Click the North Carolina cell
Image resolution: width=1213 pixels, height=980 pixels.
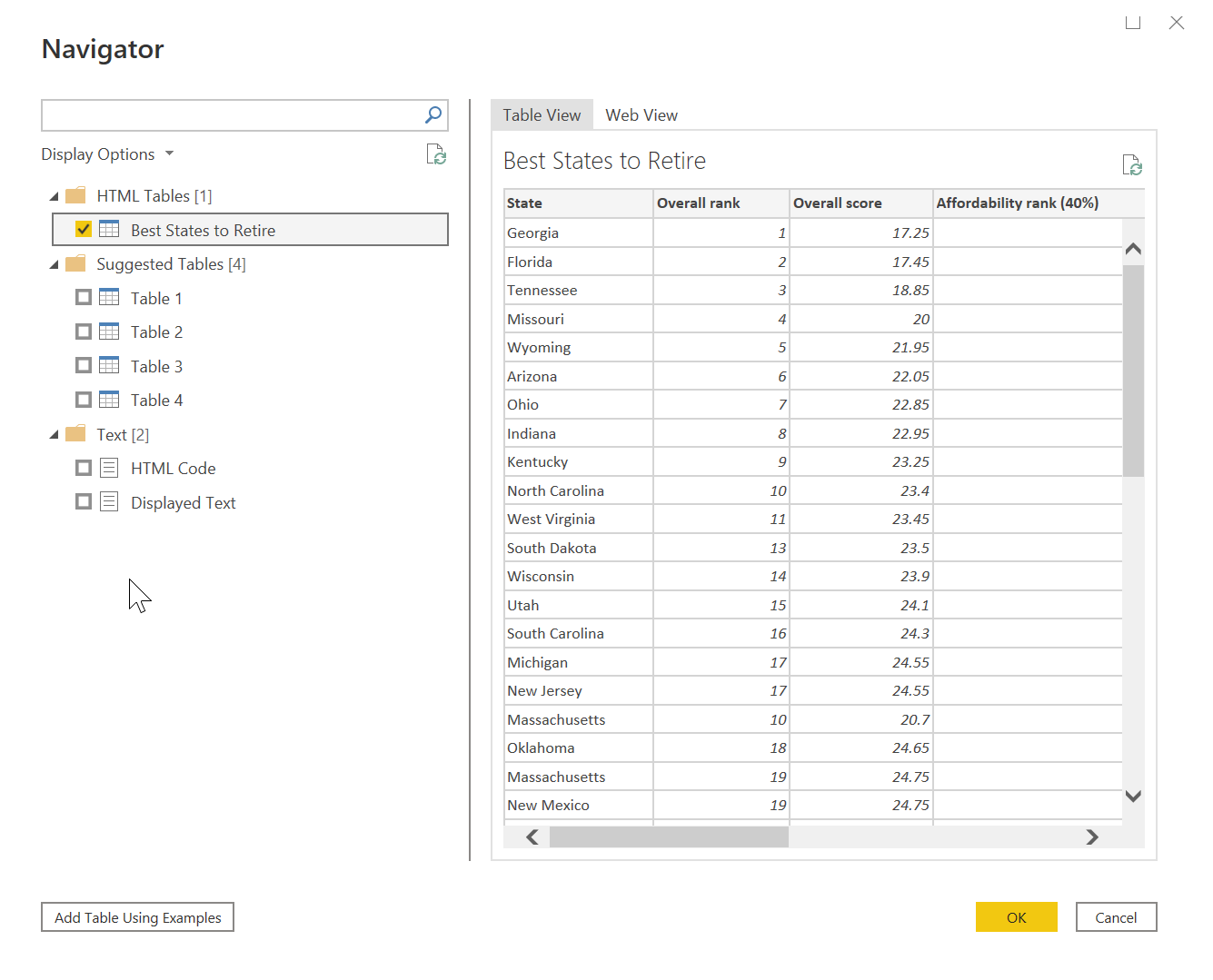click(578, 490)
